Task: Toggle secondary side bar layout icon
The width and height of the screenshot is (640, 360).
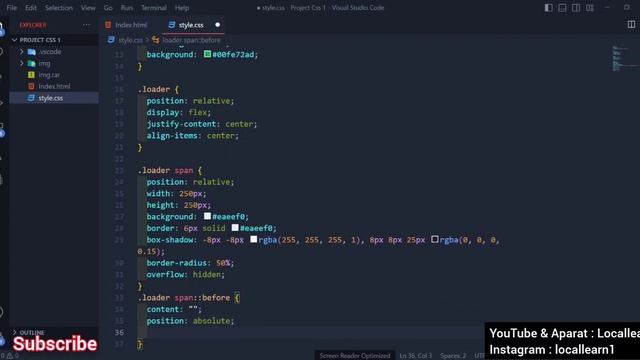Action: (576, 8)
